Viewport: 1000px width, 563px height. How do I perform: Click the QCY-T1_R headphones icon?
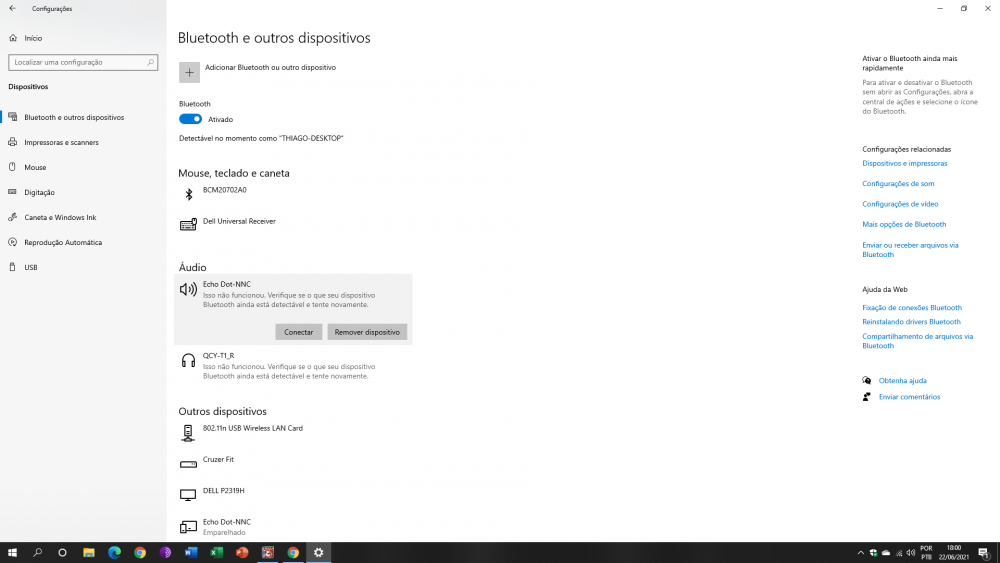pos(188,361)
